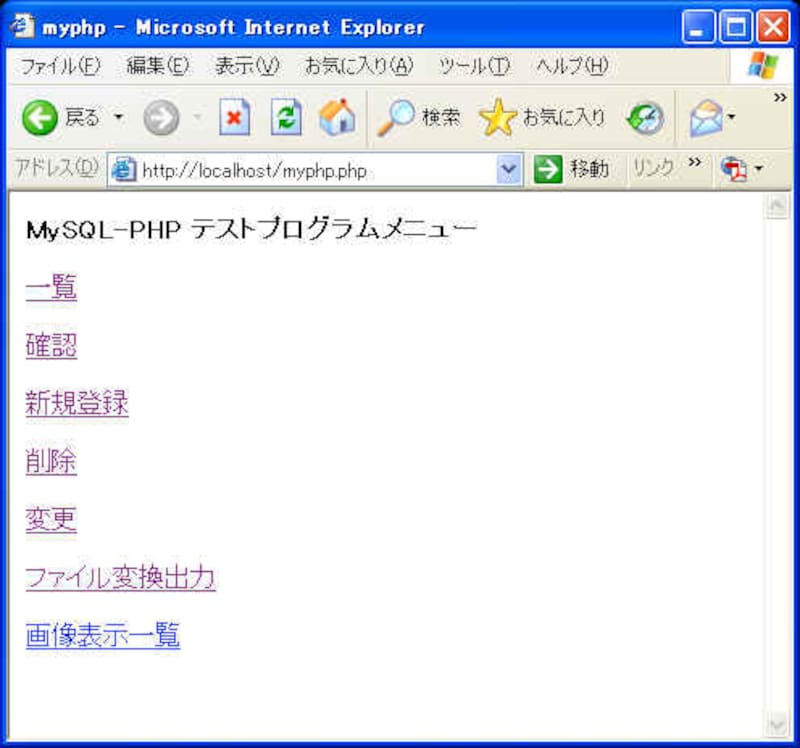Image resolution: width=800 pixels, height=748 pixels.
Task: Open the 確認 link
Action: pyautogui.click(x=52, y=345)
